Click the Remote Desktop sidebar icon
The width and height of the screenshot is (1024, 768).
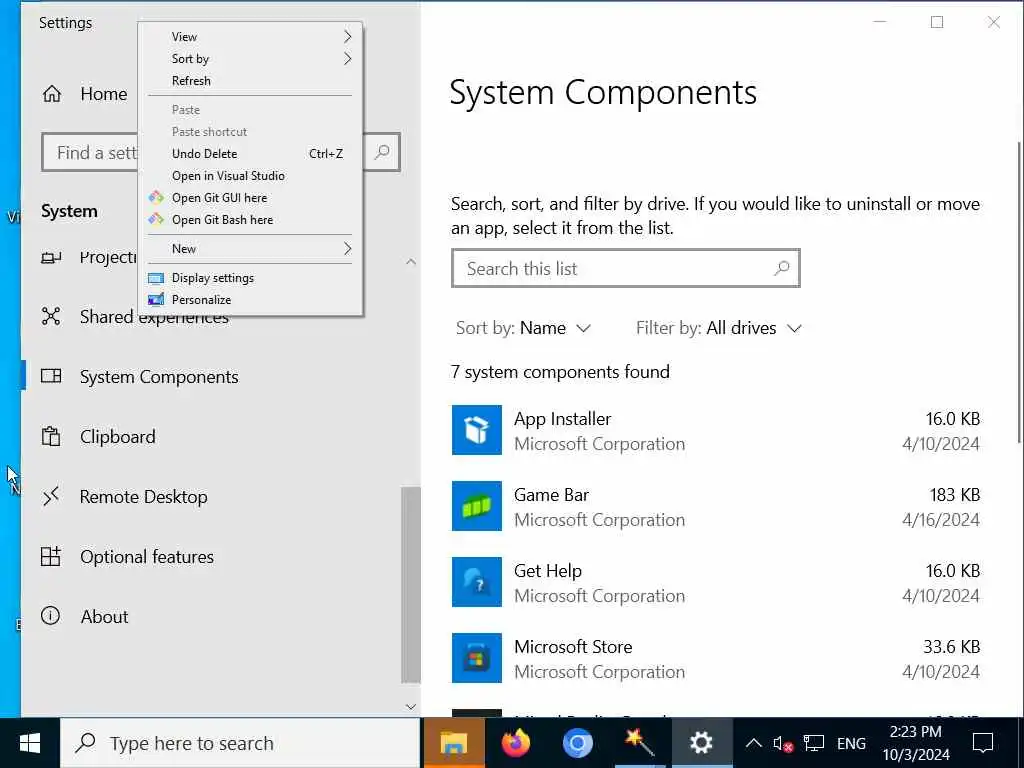click(51, 496)
